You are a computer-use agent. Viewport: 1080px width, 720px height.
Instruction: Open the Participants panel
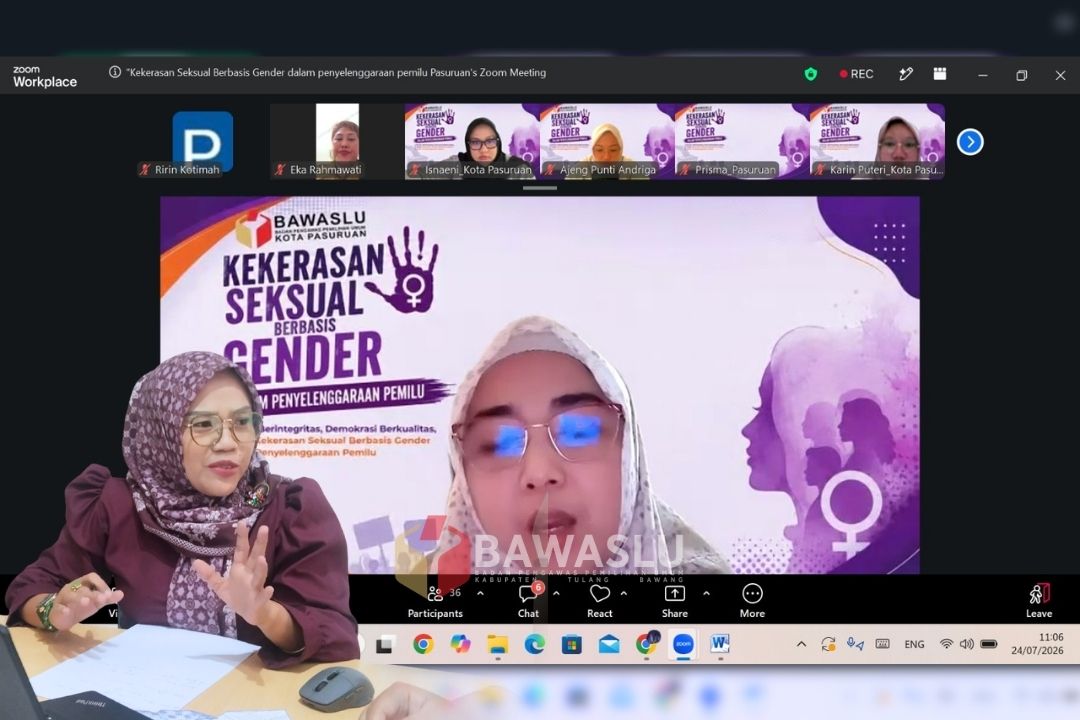click(x=435, y=601)
